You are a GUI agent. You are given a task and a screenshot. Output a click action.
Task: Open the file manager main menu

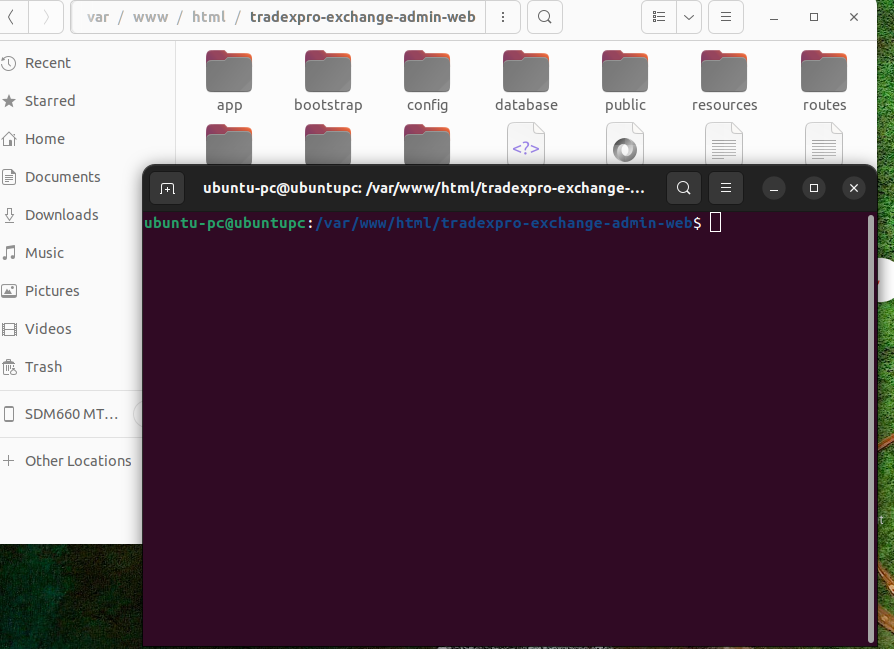(726, 17)
